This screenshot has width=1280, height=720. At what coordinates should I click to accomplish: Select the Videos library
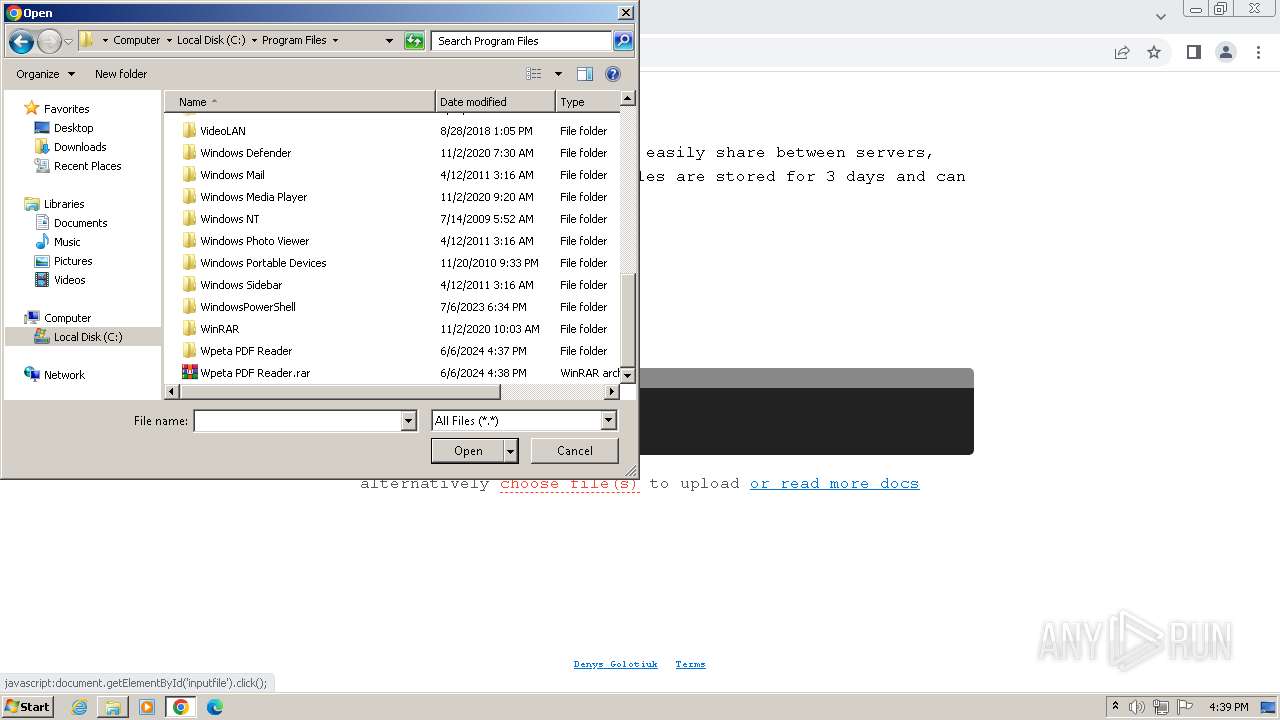click(x=69, y=280)
